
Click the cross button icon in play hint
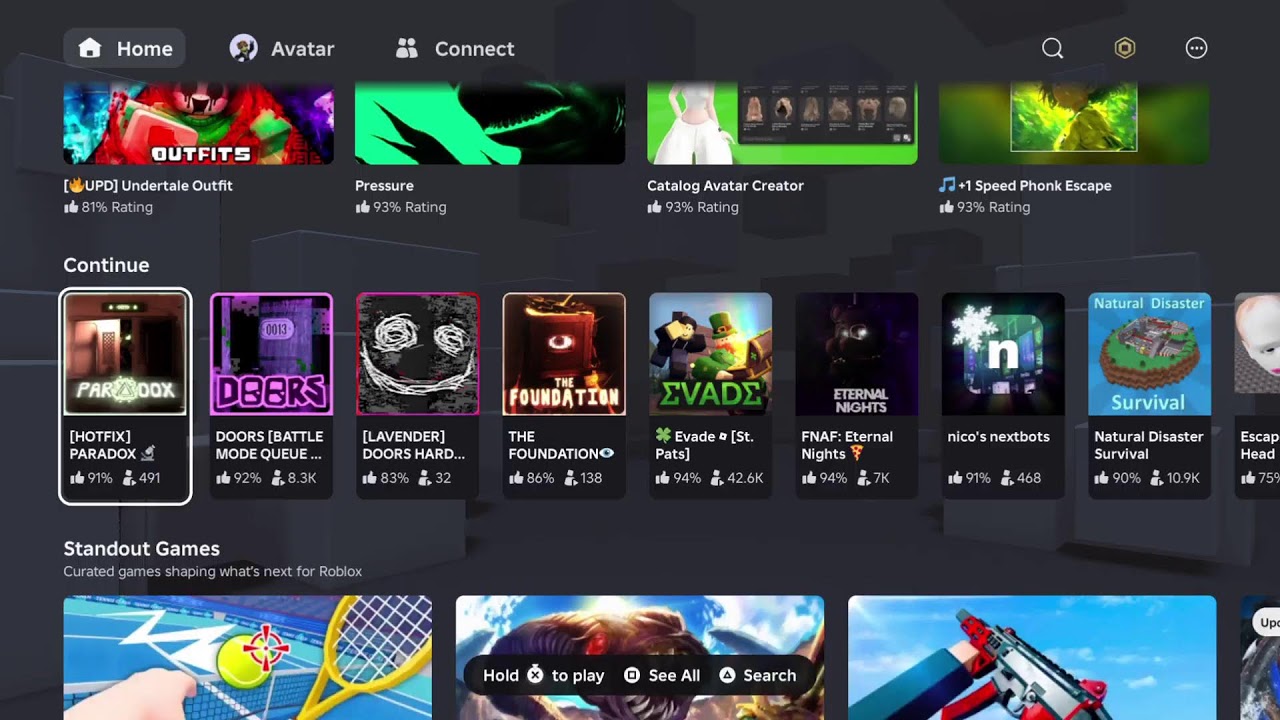(535, 675)
